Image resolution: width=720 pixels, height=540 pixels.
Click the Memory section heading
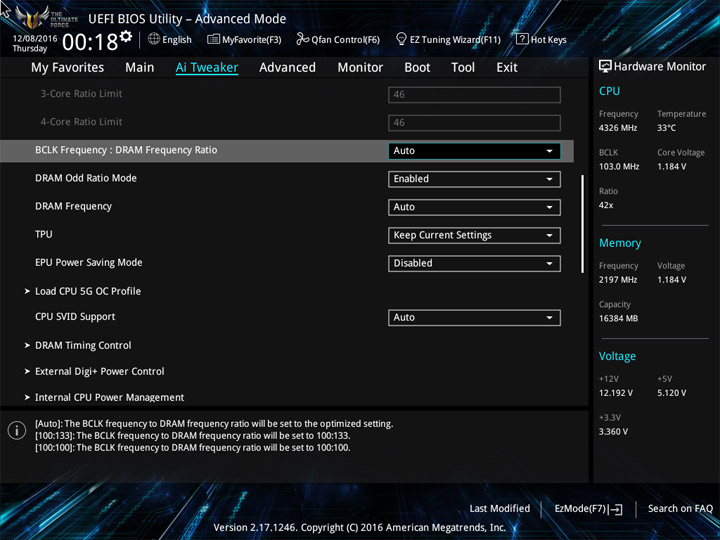(x=620, y=243)
